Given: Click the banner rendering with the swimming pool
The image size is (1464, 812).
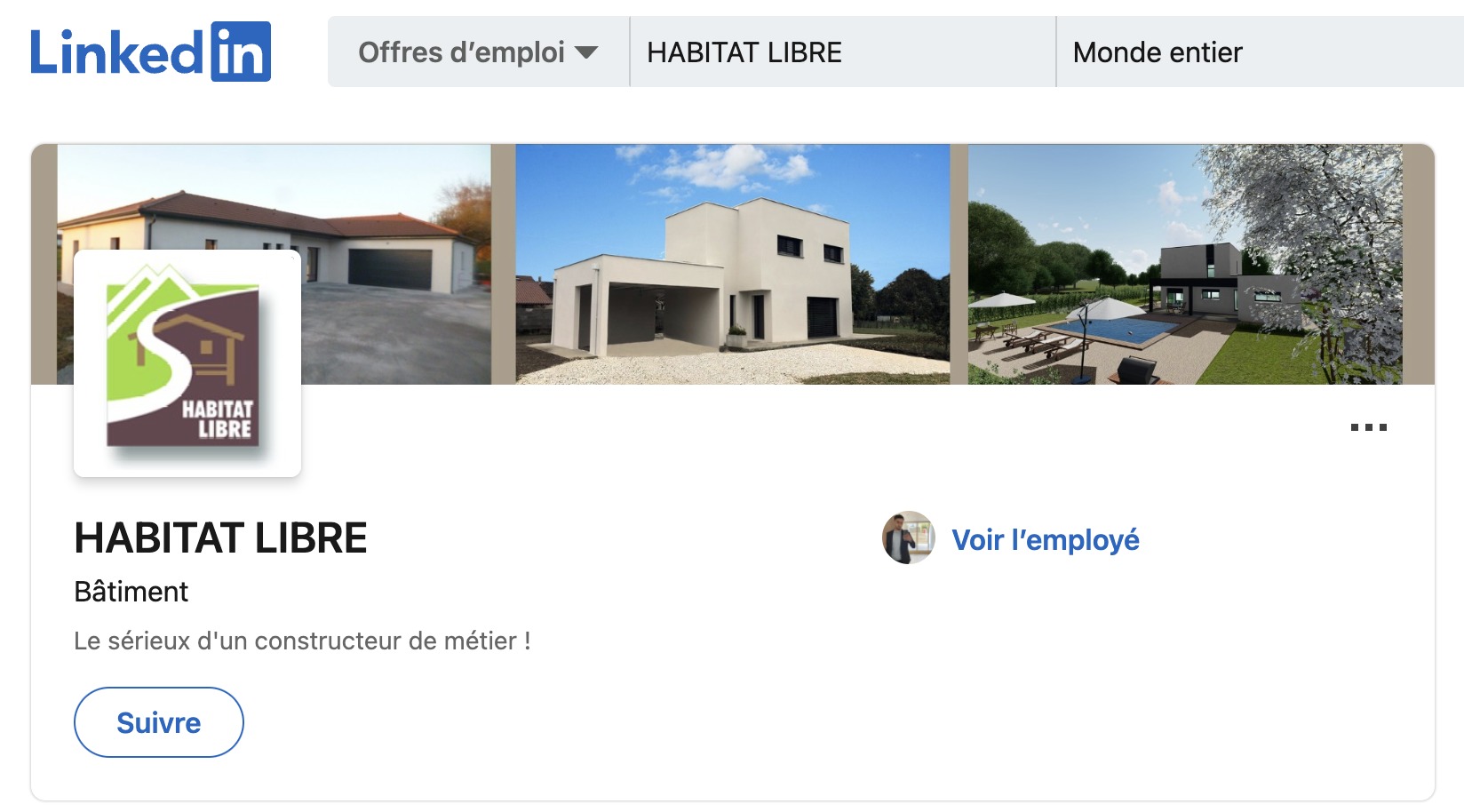Looking at the screenshot, I should [1185, 264].
